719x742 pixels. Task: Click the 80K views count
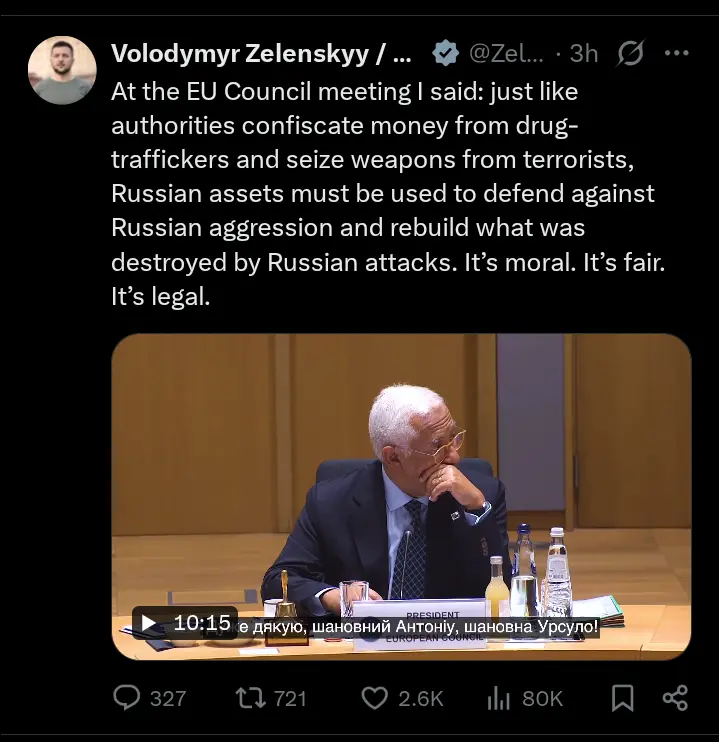click(542, 698)
